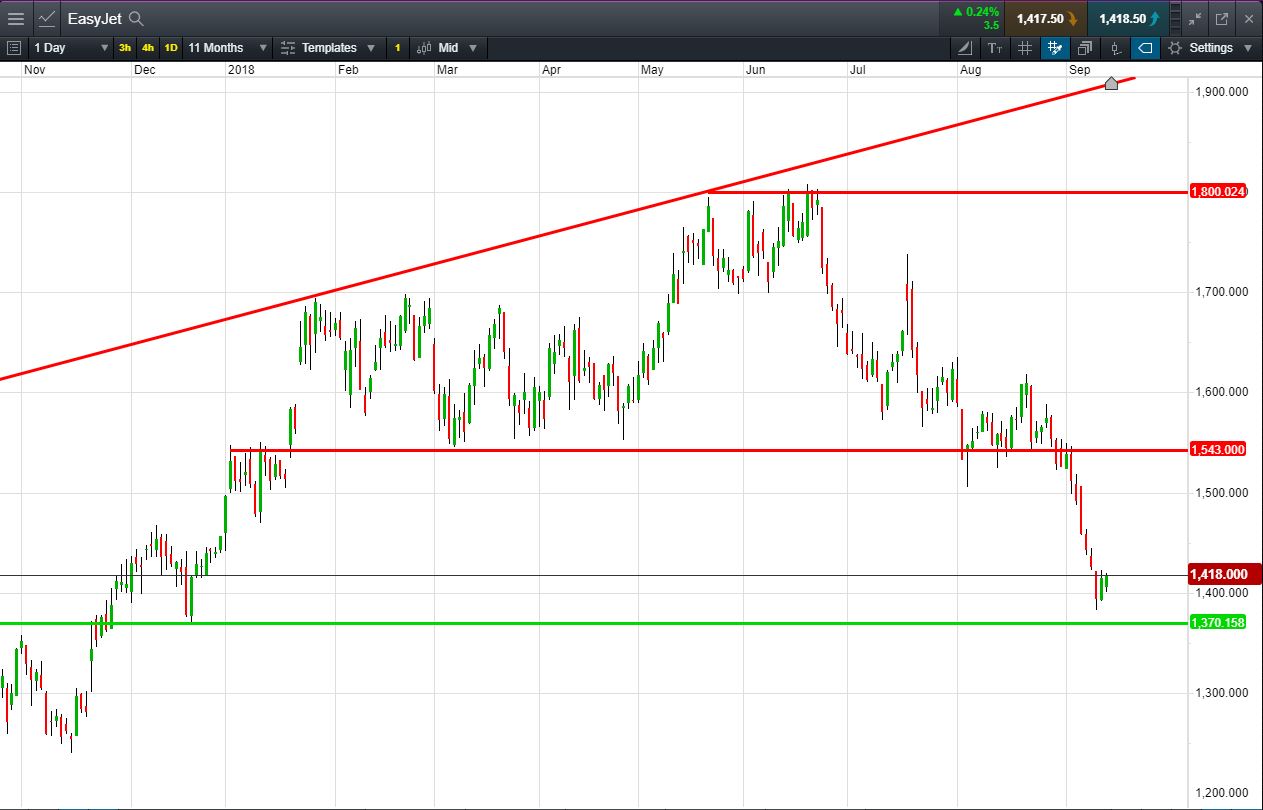Image resolution: width=1263 pixels, height=810 pixels.
Task: Open the 1 Day interval dropdown
Action: point(70,47)
